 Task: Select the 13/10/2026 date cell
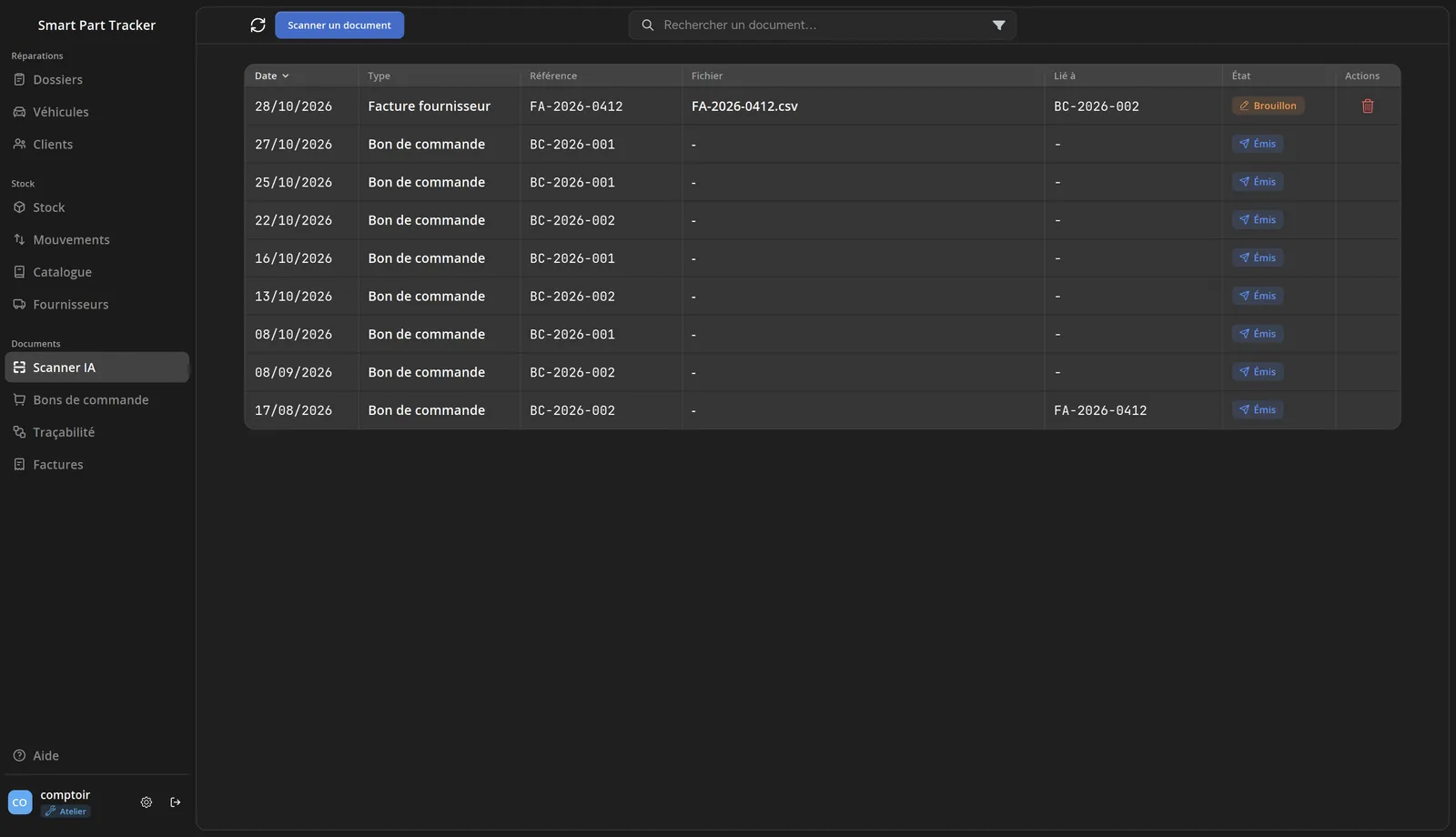coord(293,297)
